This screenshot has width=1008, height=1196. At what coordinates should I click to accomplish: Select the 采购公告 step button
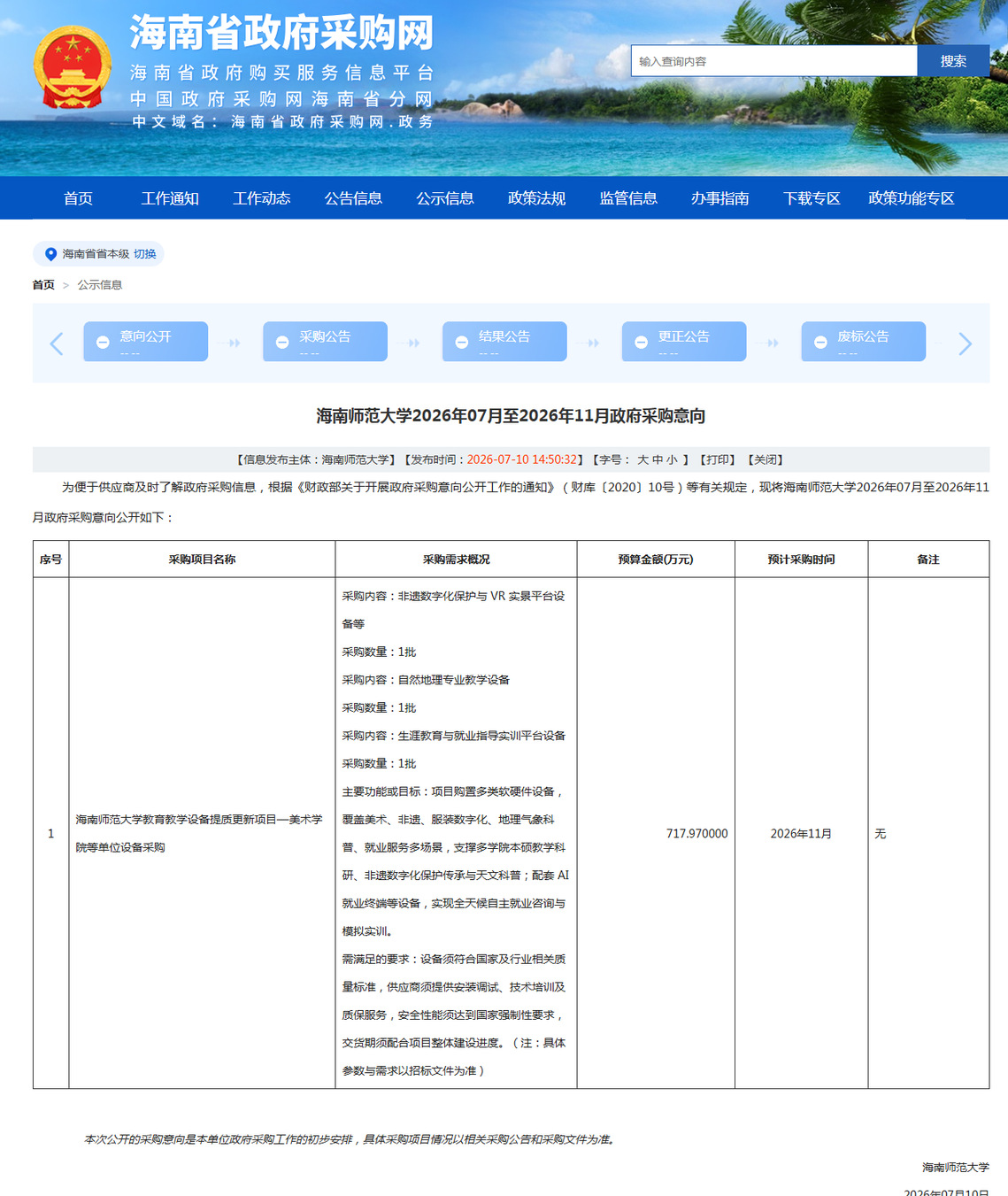pos(325,342)
